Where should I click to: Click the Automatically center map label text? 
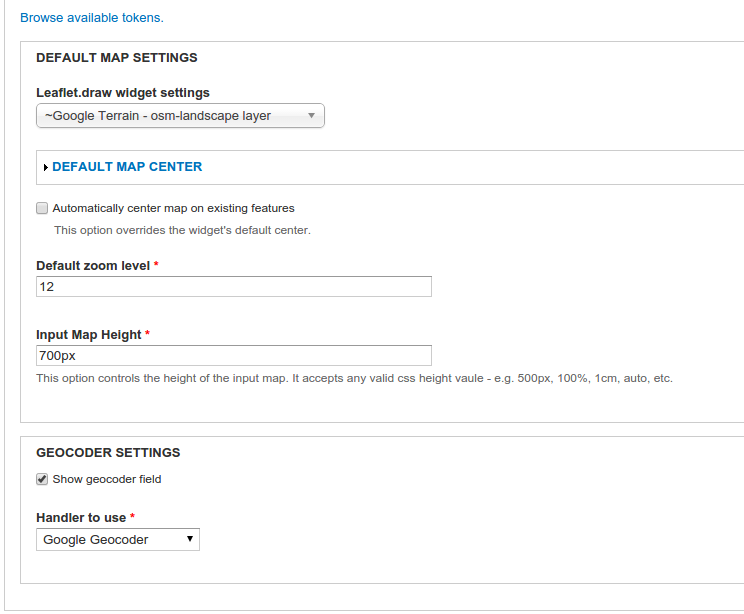(173, 208)
